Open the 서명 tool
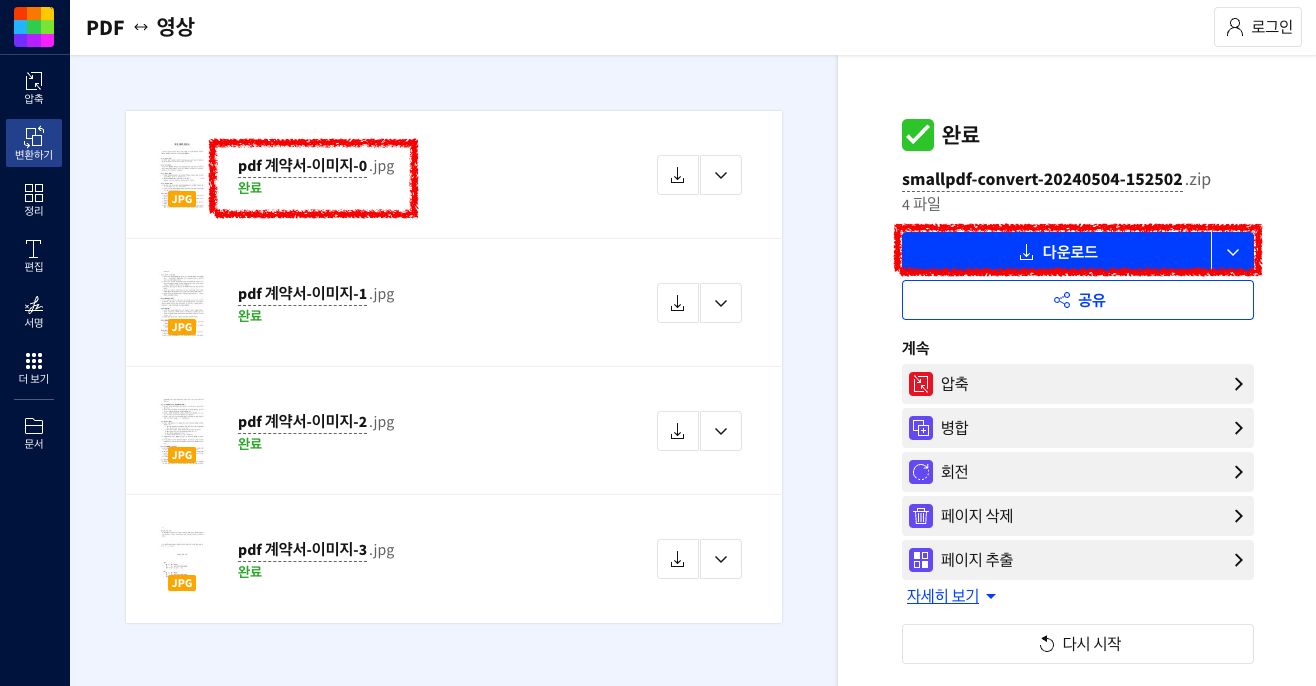This screenshot has width=1316, height=686. tap(33, 311)
